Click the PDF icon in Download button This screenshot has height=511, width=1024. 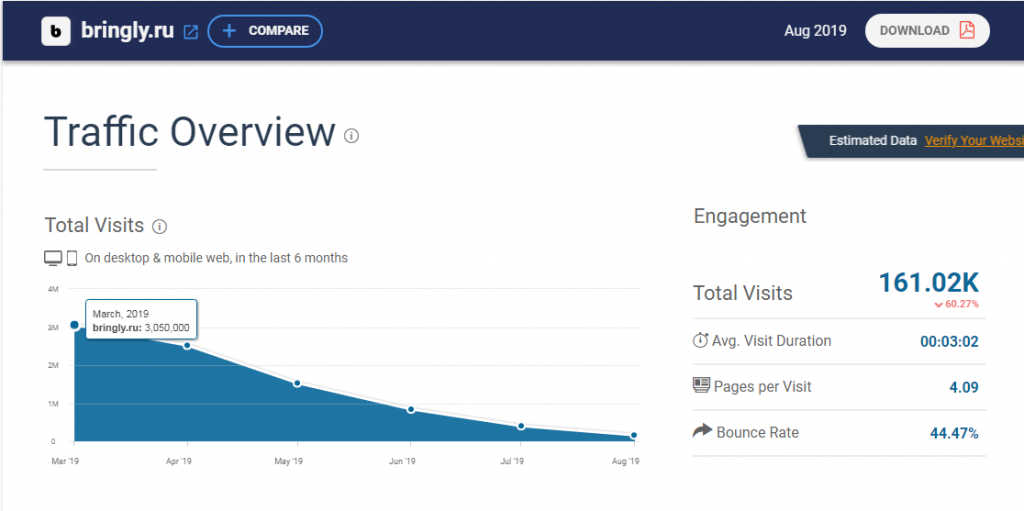coord(966,30)
